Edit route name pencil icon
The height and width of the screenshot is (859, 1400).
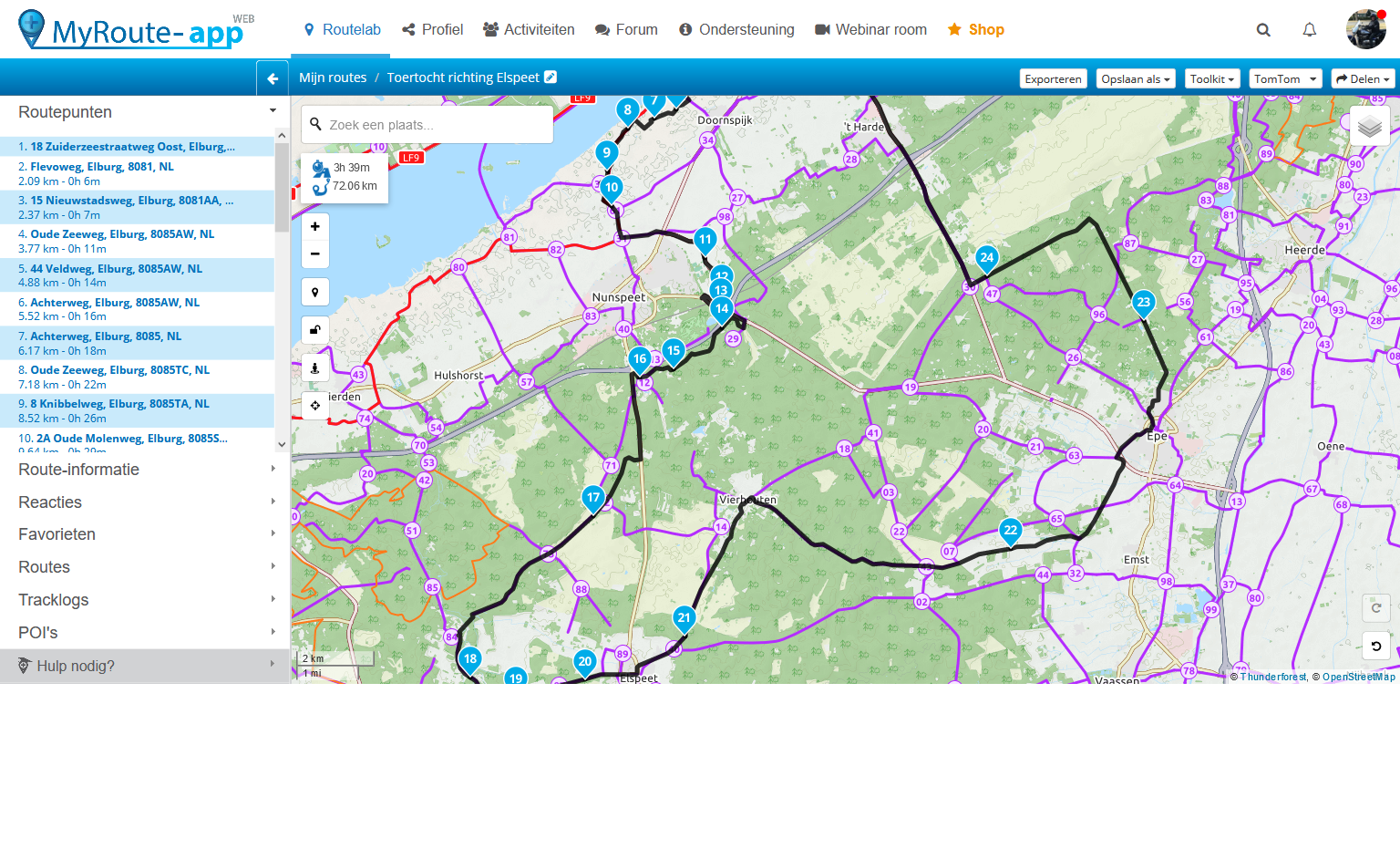coord(551,78)
